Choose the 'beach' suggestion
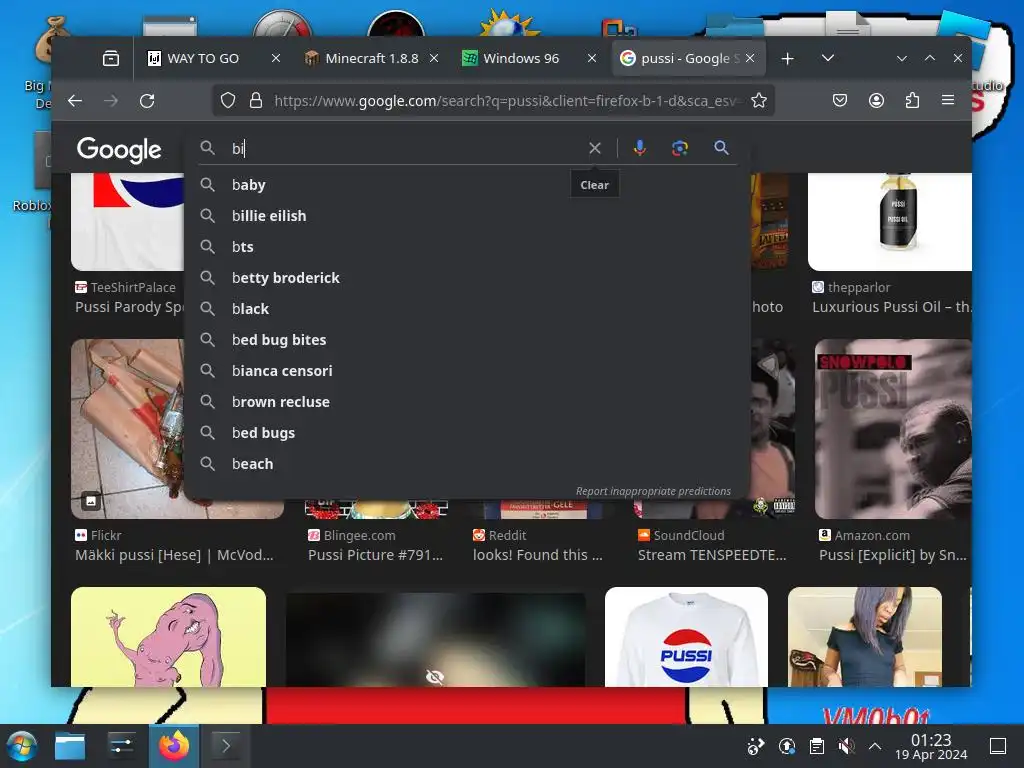 466,464
